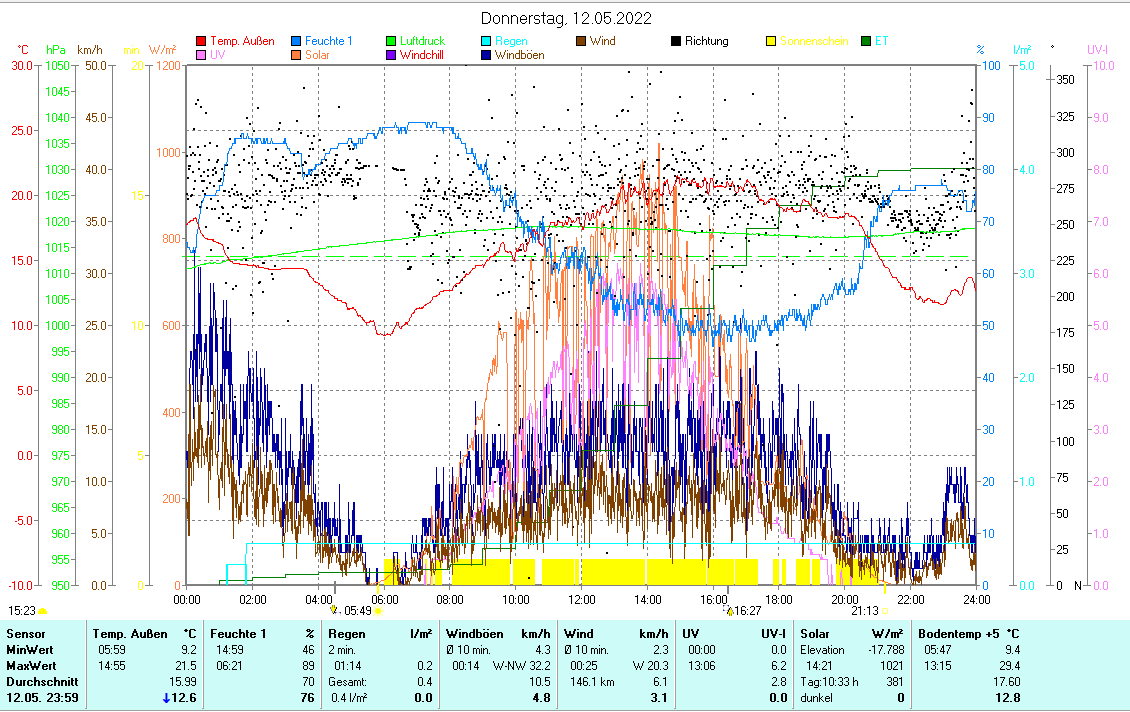
Task: Click the black Richtung legend square
Action: pos(676,42)
